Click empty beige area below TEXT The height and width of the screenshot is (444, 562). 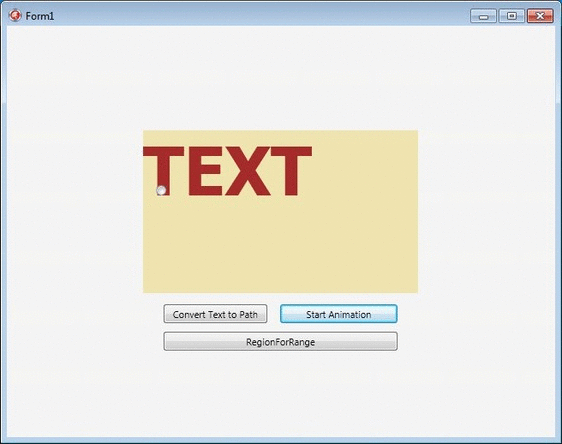click(x=280, y=245)
